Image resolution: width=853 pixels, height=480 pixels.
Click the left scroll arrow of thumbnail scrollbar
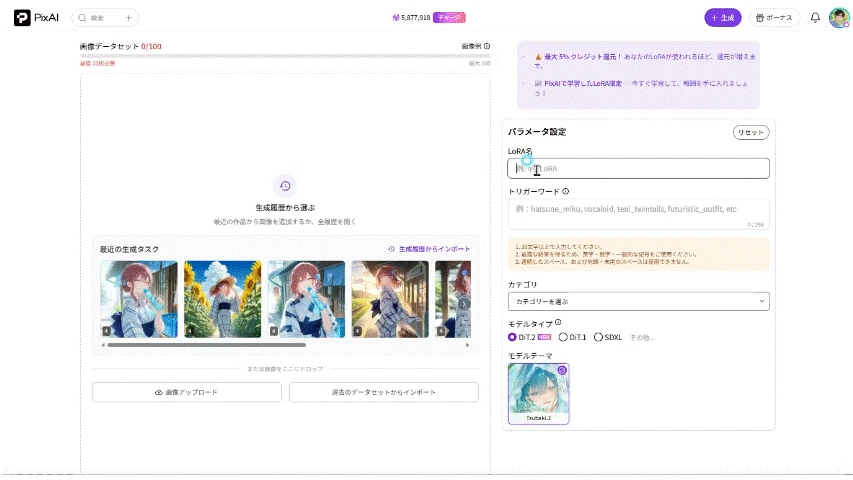(x=103, y=345)
